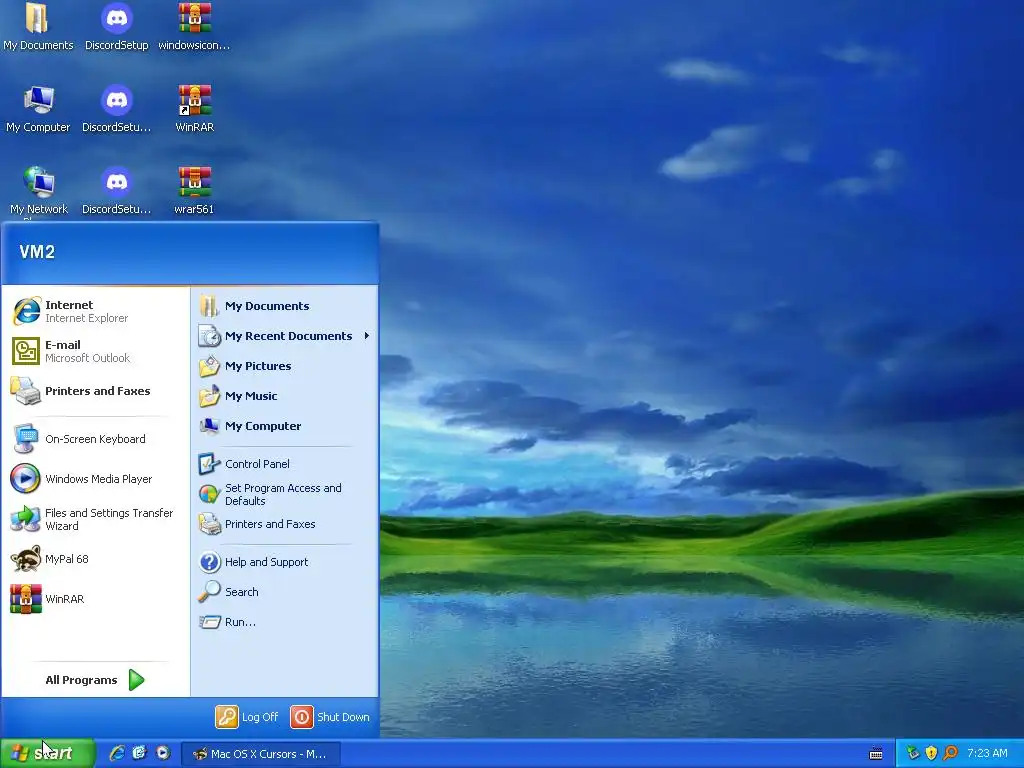Switch to Mac OS X Cursors taskbar window

tap(261, 754)
